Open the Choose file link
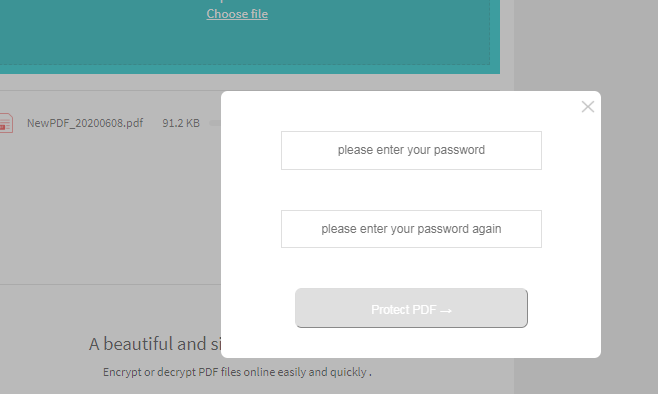658x394 pixels. pos(237,14)
